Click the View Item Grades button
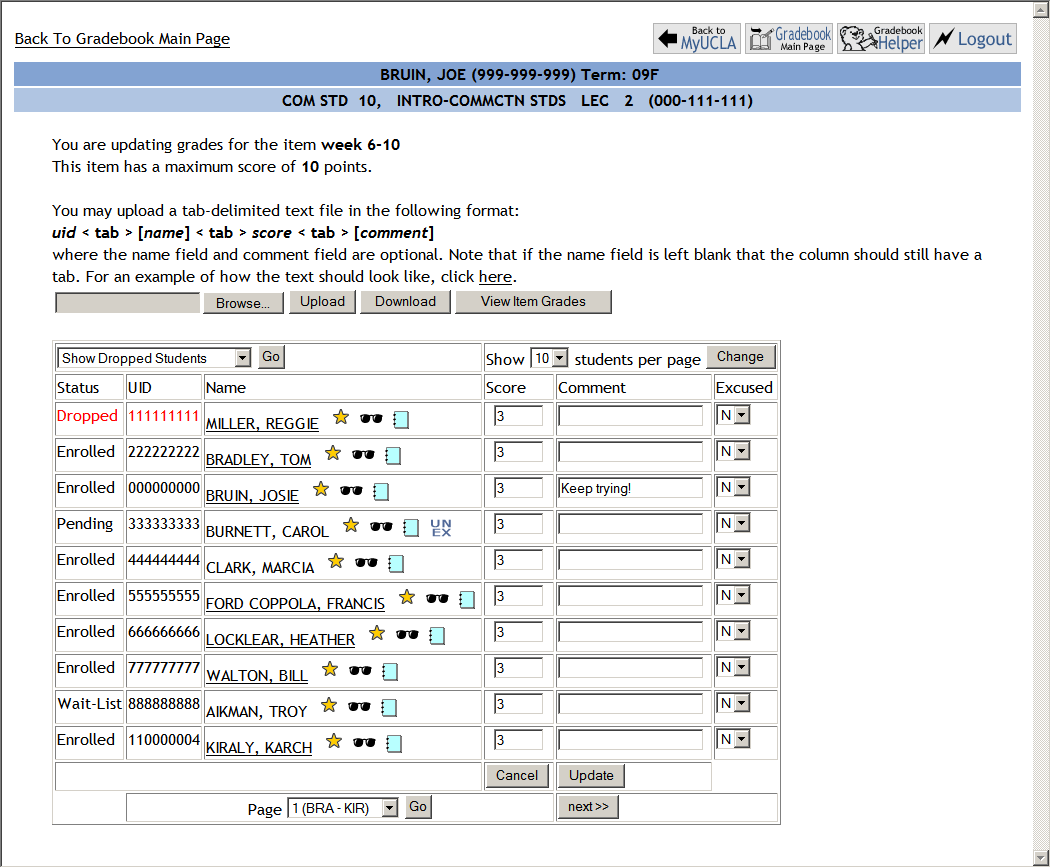Image resolution: width=1051 pixels, height=868 pixels. [x=533, y=302]
